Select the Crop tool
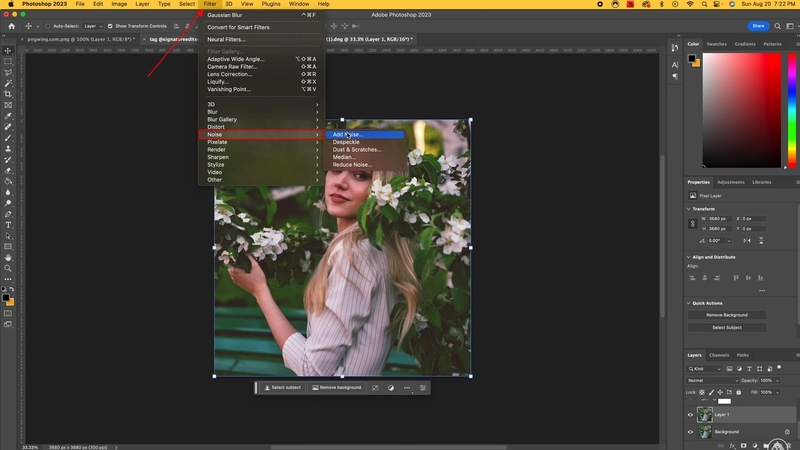This screenshot has width=800, height=450. [8, 94]
